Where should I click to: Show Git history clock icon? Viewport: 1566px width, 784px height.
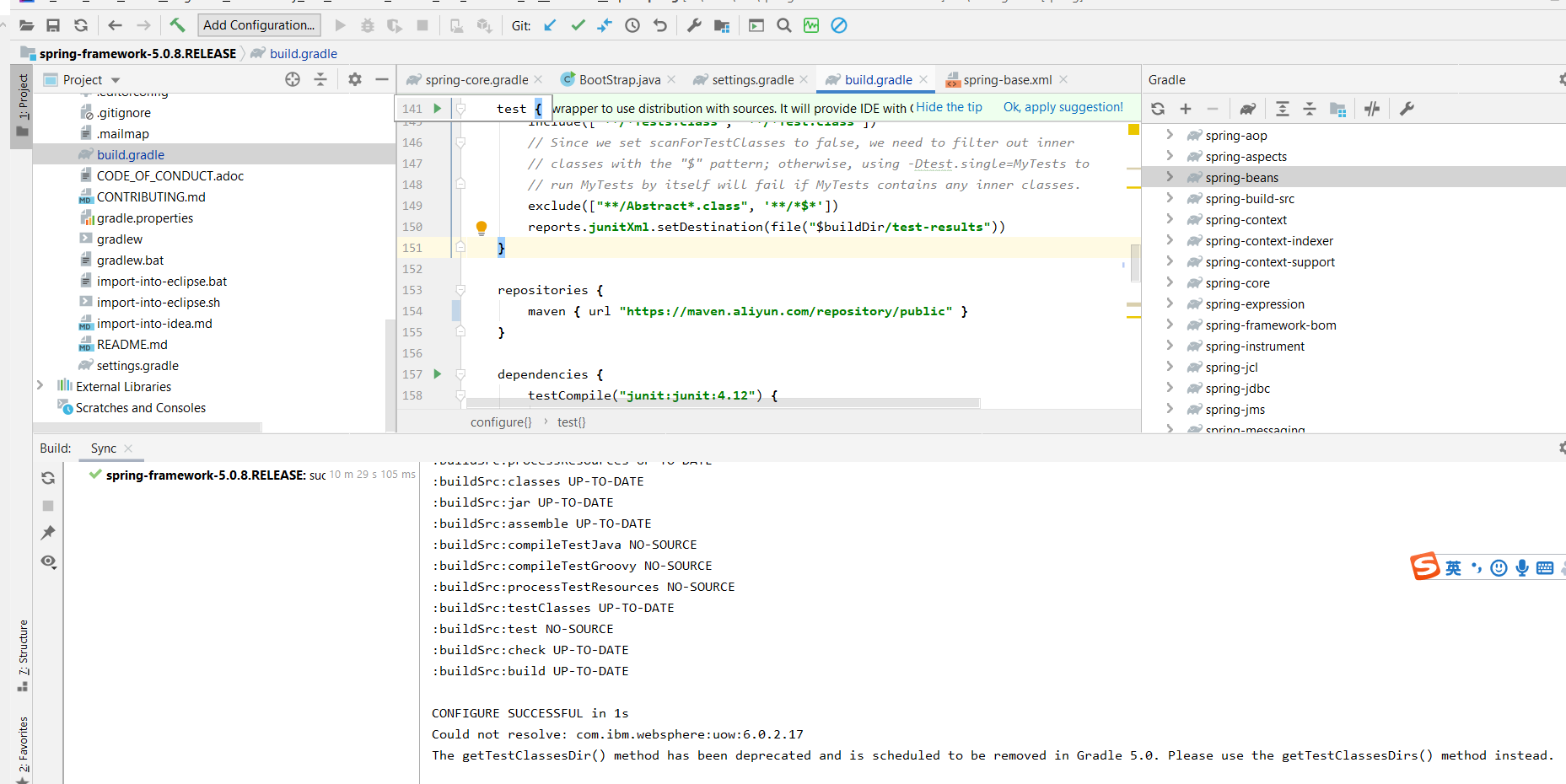[632, 25]
